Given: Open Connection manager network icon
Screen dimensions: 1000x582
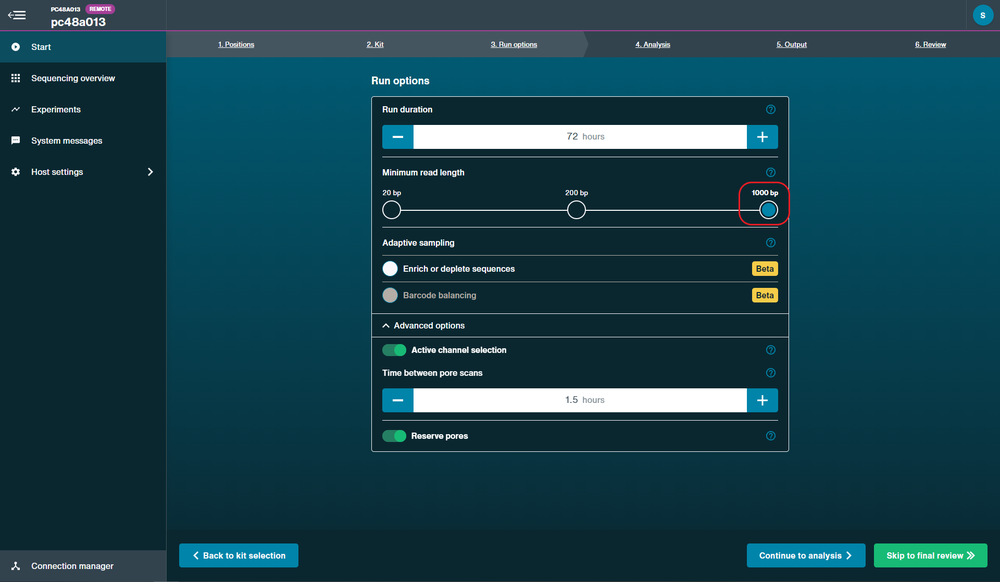Looking at the screenshot, I should click(x=15, y=566).
